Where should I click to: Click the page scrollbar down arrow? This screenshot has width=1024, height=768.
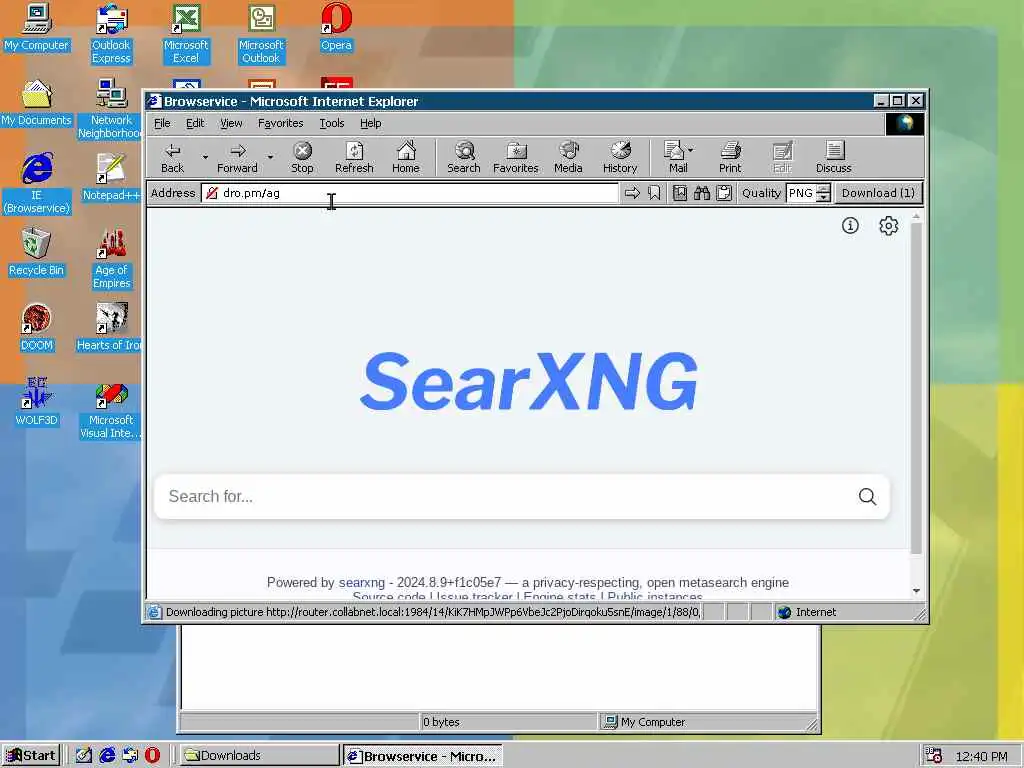[916, 590]
